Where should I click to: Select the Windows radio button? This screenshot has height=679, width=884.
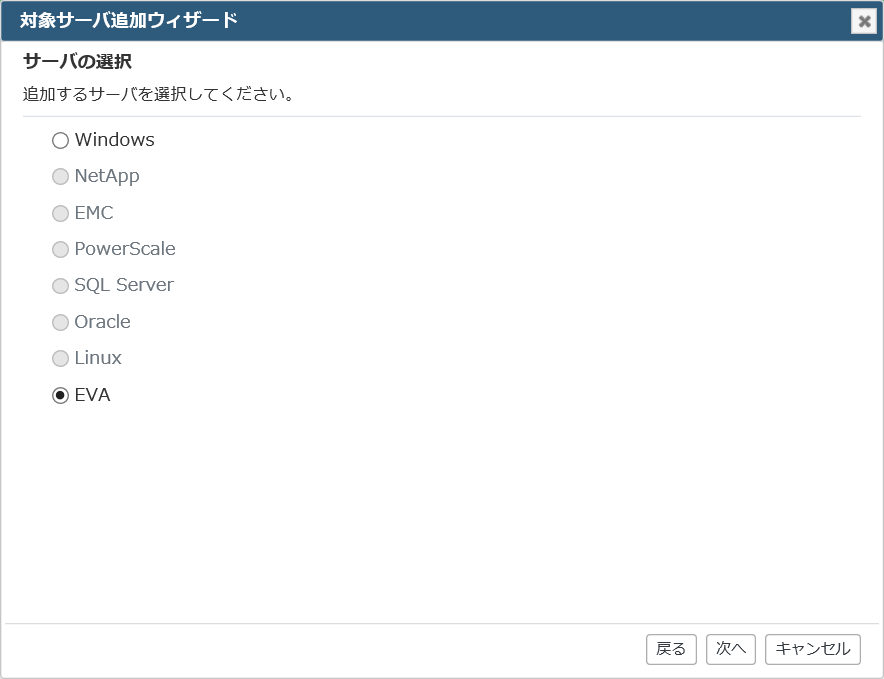[x=60, y=140]
